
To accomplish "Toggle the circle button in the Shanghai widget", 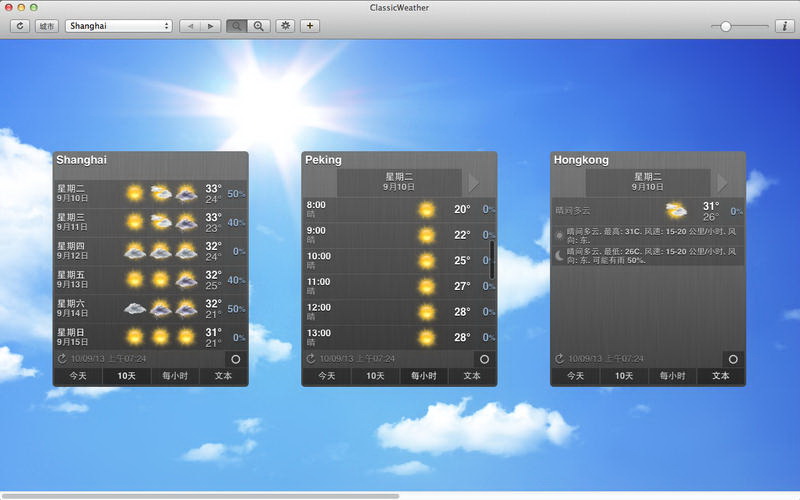I will click(x=235, y=358).
